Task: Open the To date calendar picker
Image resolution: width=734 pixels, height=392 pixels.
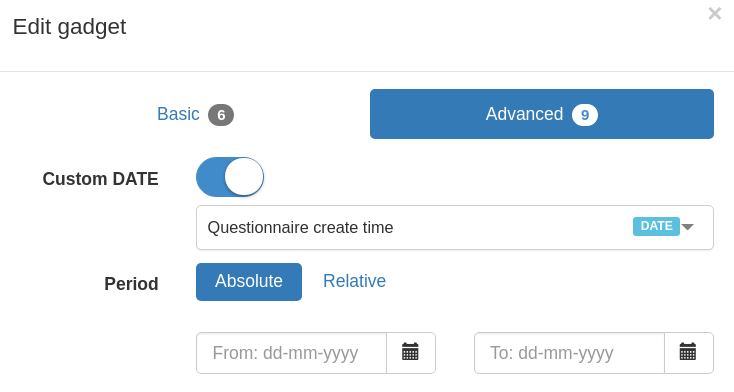Action: pos(688,353)
